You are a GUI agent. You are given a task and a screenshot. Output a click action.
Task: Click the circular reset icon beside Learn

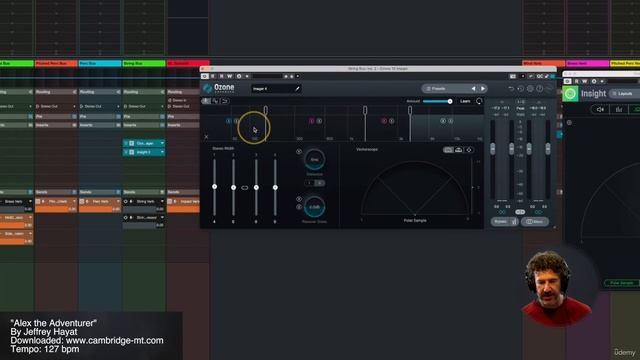[x=479, y=101]
